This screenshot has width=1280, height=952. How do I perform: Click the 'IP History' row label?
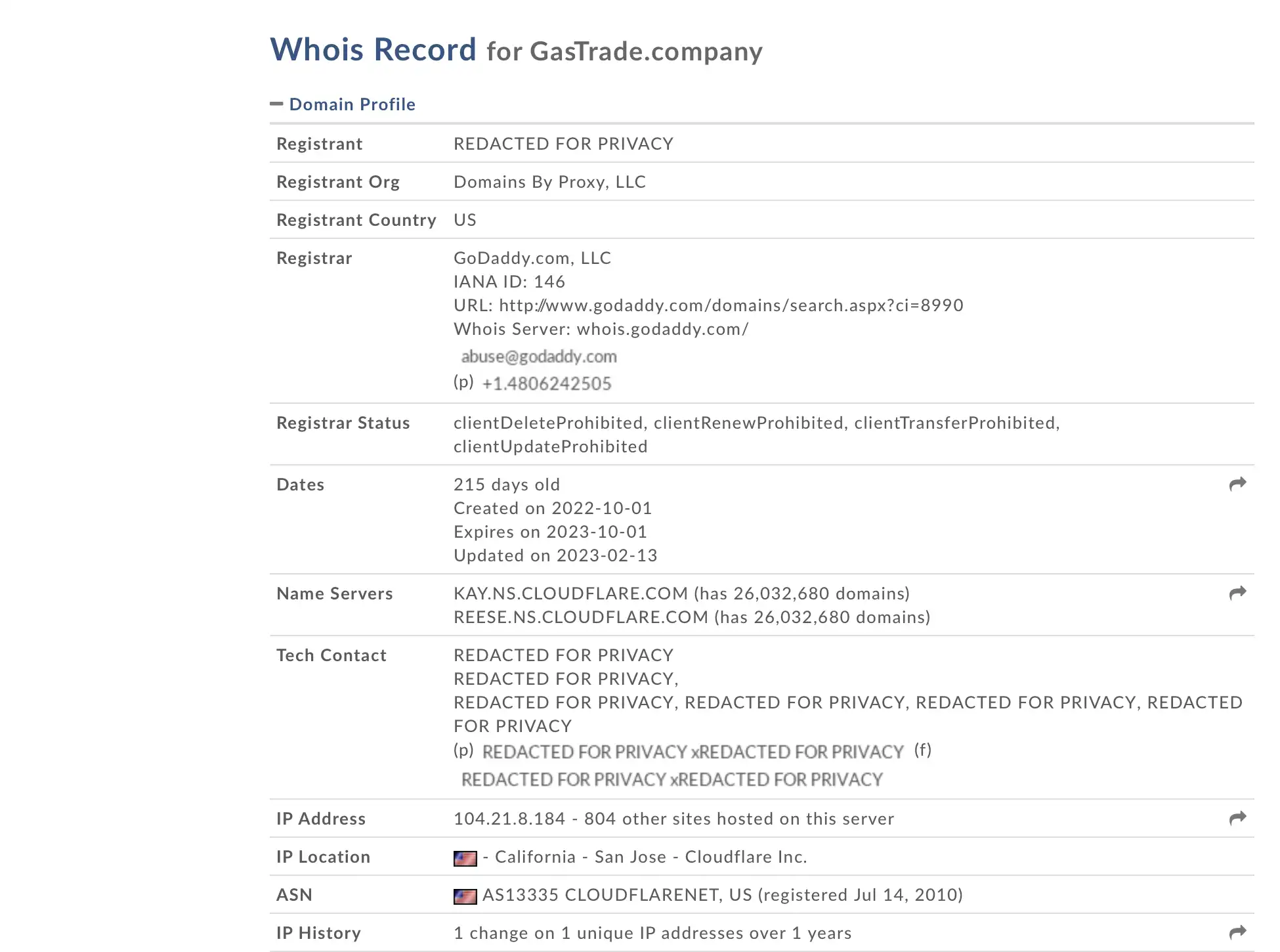coord(319,933)
